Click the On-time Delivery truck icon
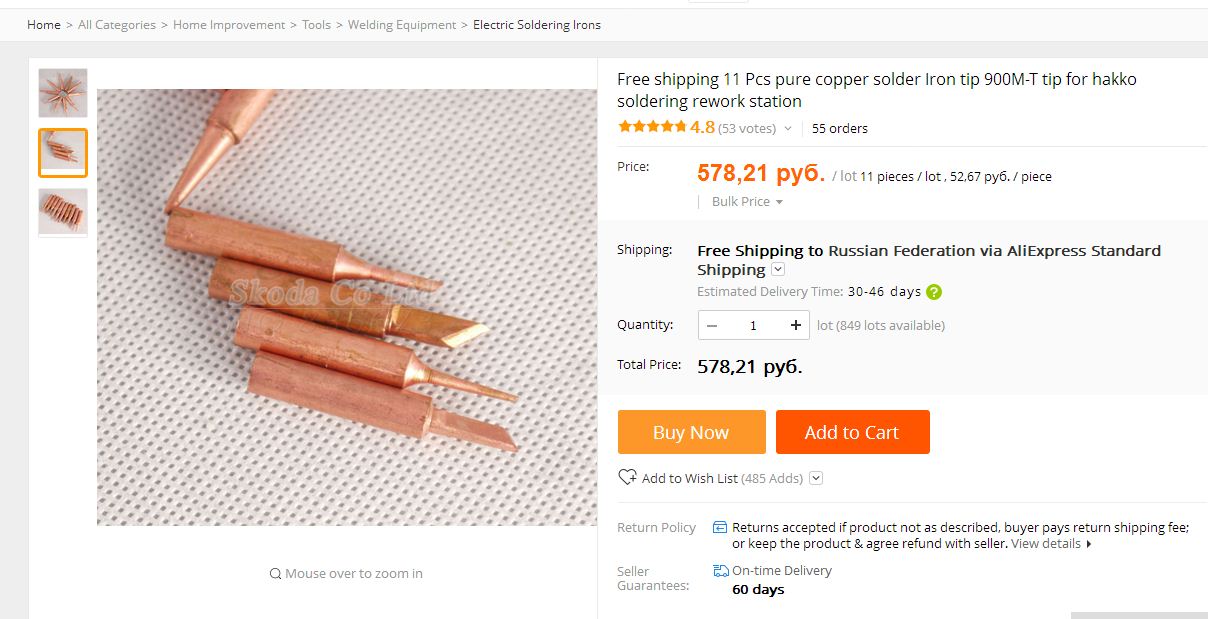 [x=721, y=570]
